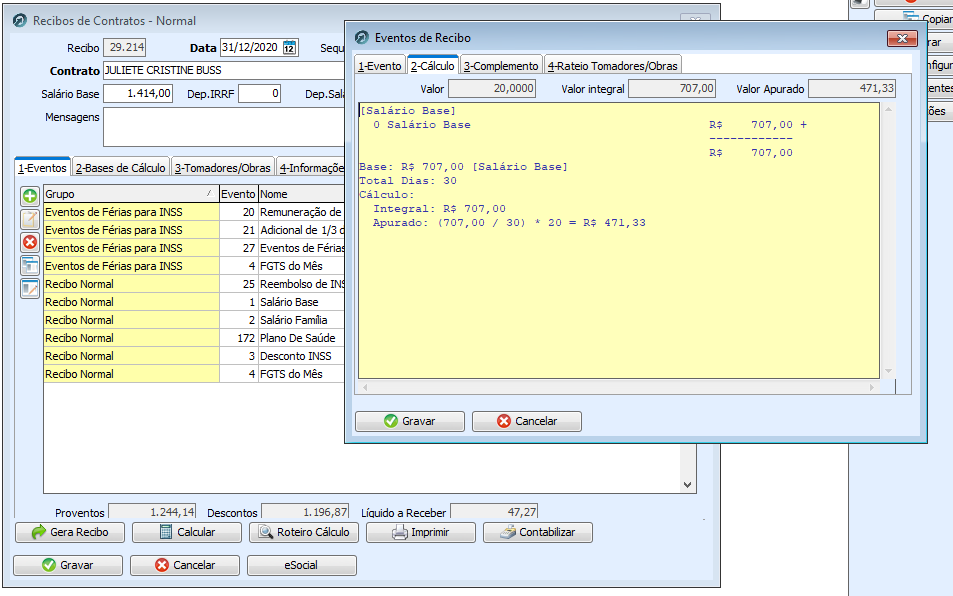Switch to the 1-Eventos tab in Recibos window

42,168
